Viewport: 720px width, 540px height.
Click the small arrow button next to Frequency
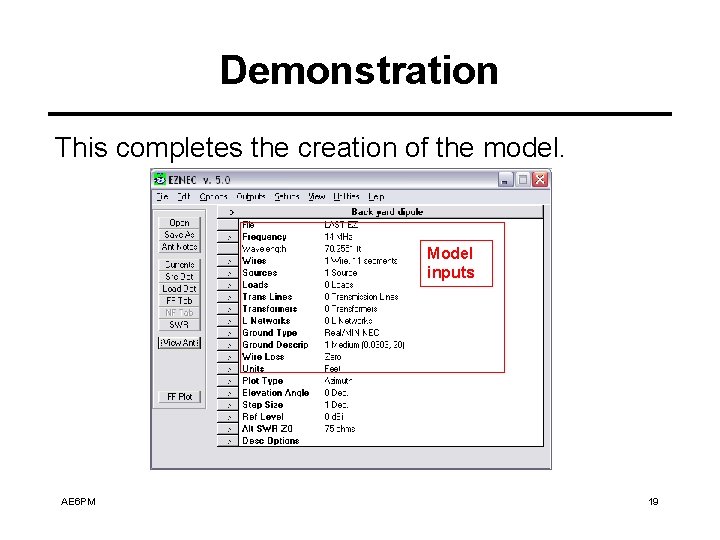pyautogui.click(x=228, y=237)
